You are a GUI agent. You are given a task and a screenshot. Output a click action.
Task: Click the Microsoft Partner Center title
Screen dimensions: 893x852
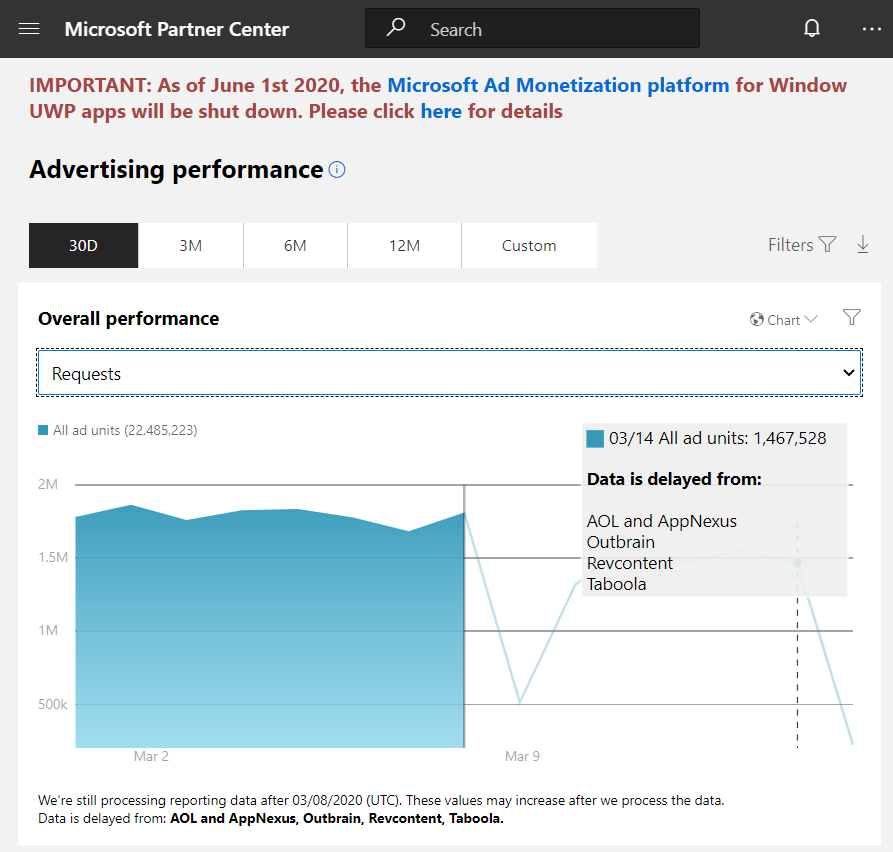[177, 29]
